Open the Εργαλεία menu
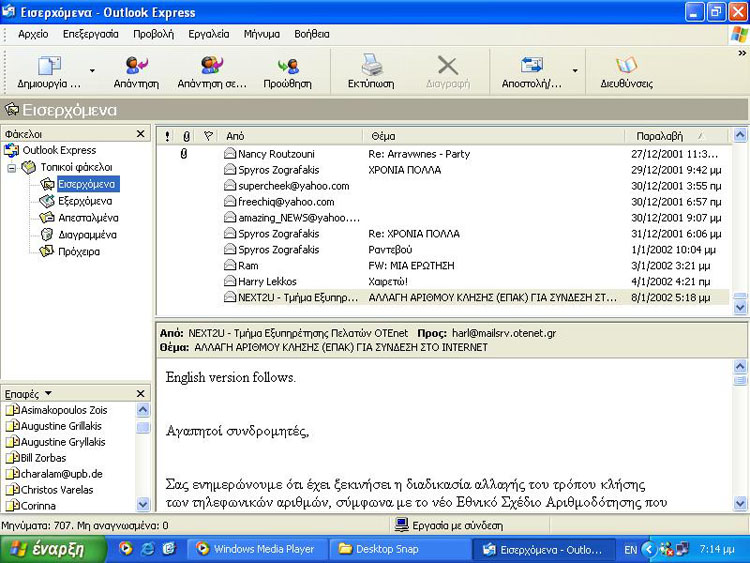The width and height of the screenshot is (750, 563). 209,34
